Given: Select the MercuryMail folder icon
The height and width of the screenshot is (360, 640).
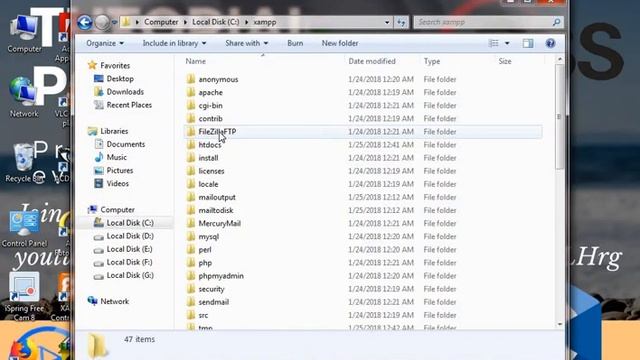Looking at the screenshot, I should [x=191, y=223].
